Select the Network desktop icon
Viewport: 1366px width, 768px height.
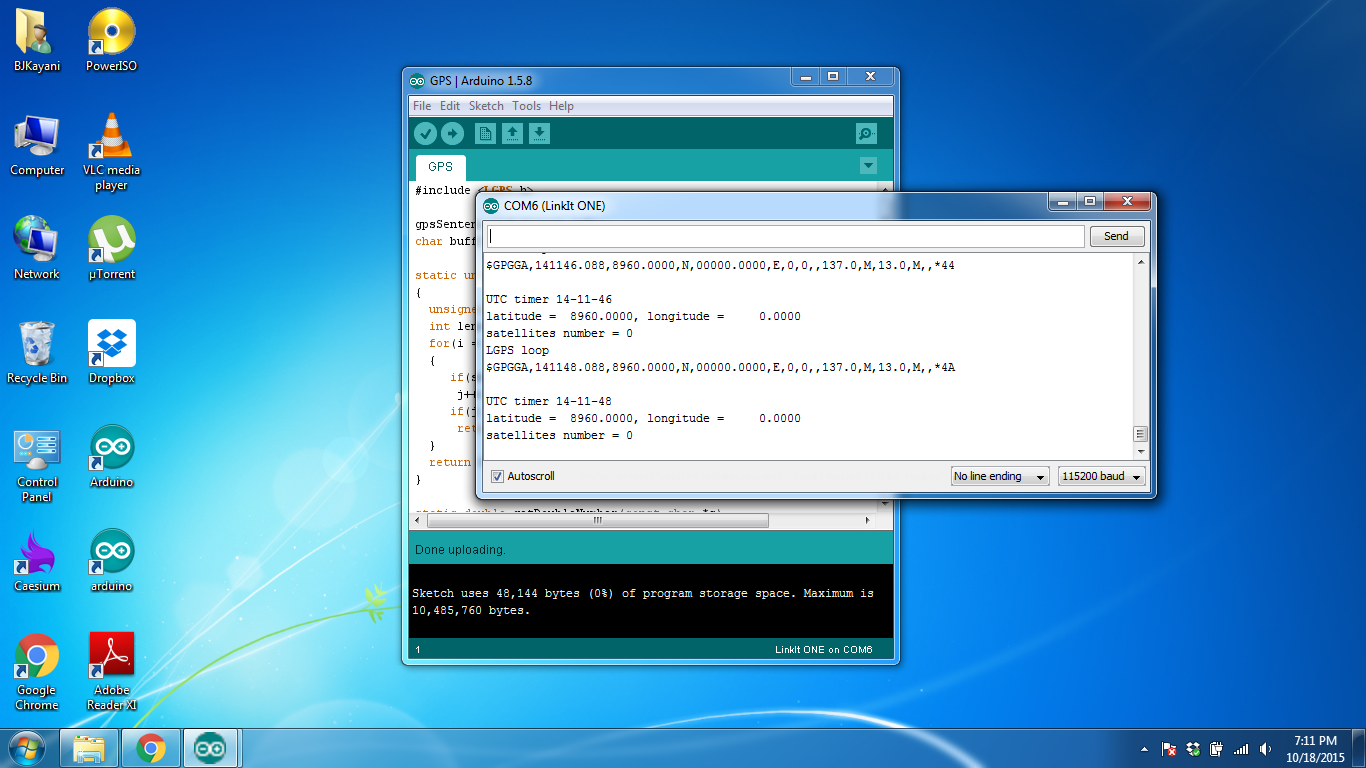pos(37,248)
